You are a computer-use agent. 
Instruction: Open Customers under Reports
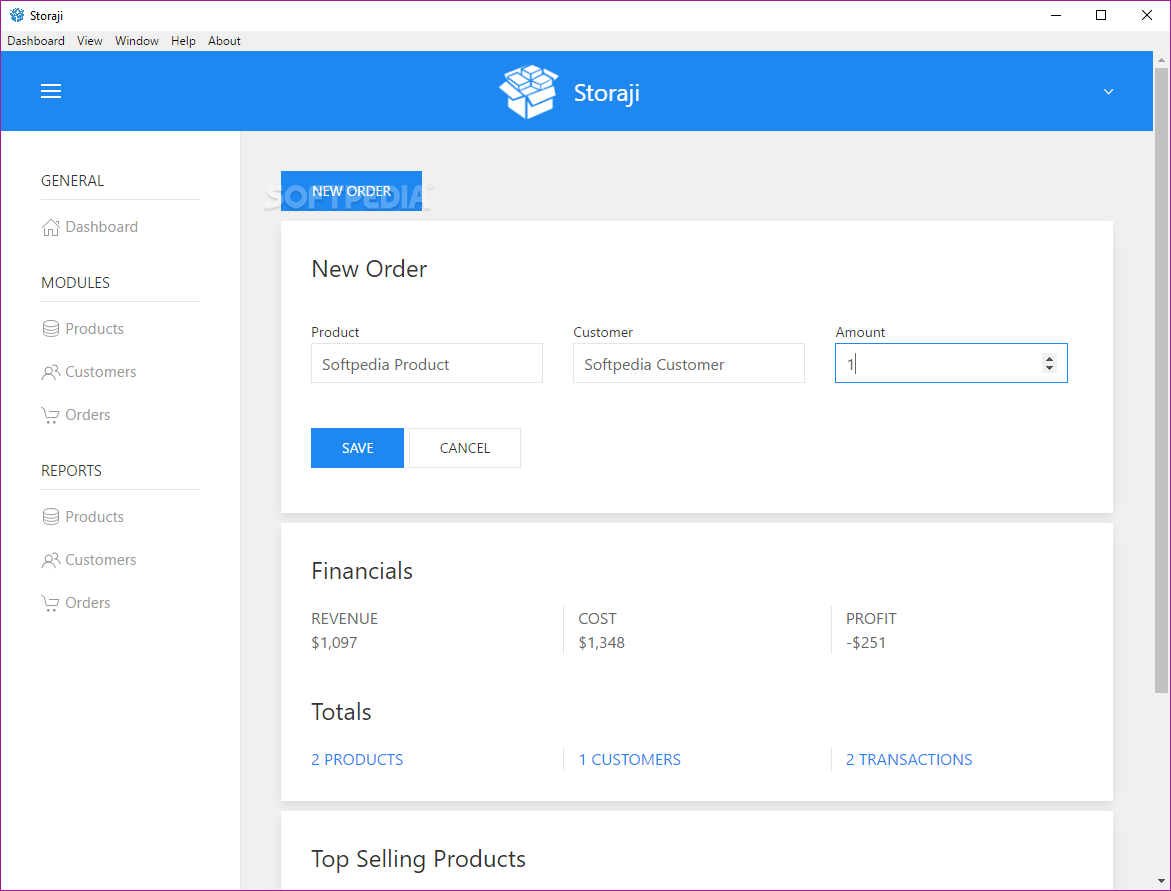click(101, 560)
